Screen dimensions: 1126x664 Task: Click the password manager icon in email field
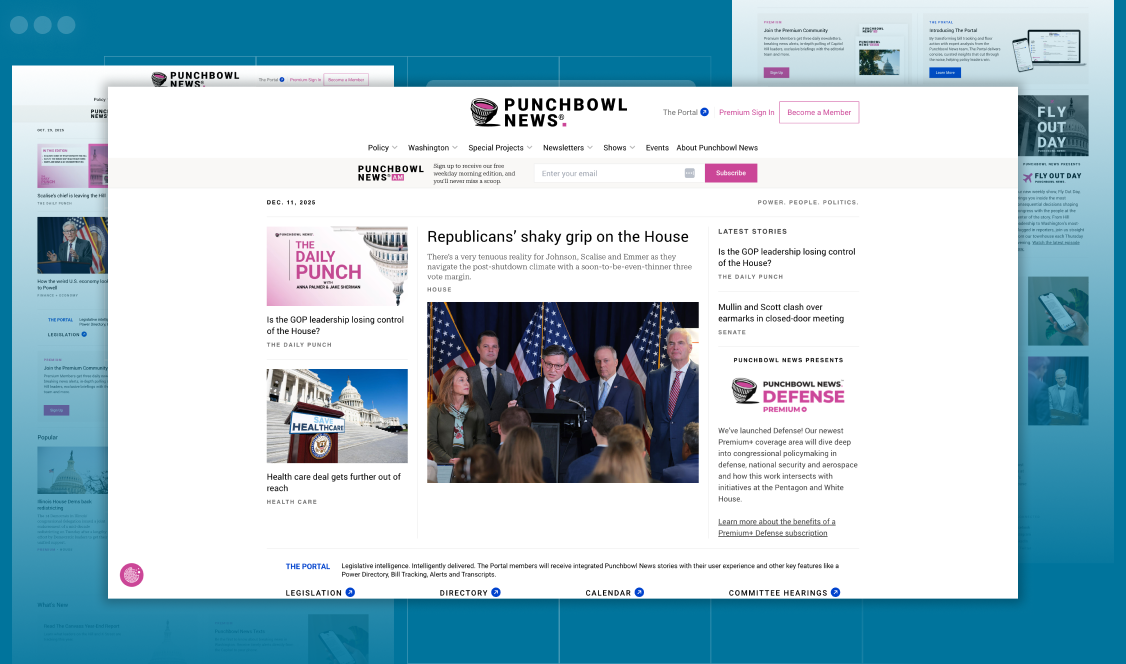pyautogui.click(x=689, y=173)
